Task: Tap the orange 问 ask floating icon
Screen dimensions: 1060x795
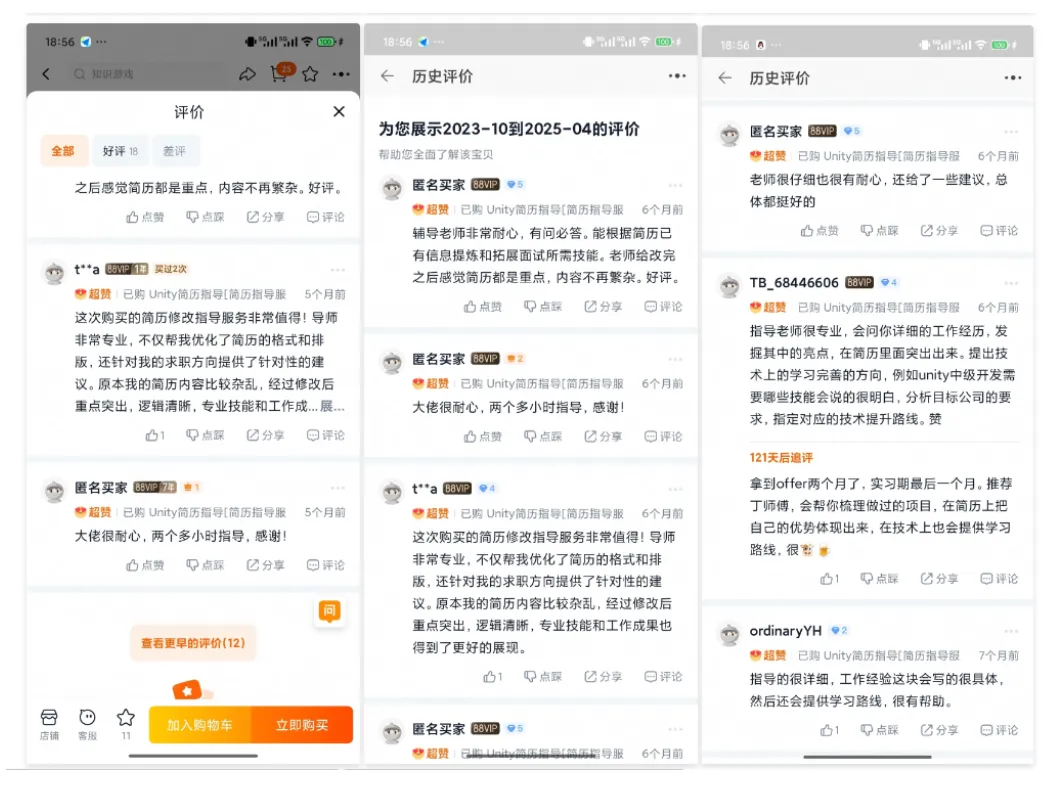Action: pos(329,611)
